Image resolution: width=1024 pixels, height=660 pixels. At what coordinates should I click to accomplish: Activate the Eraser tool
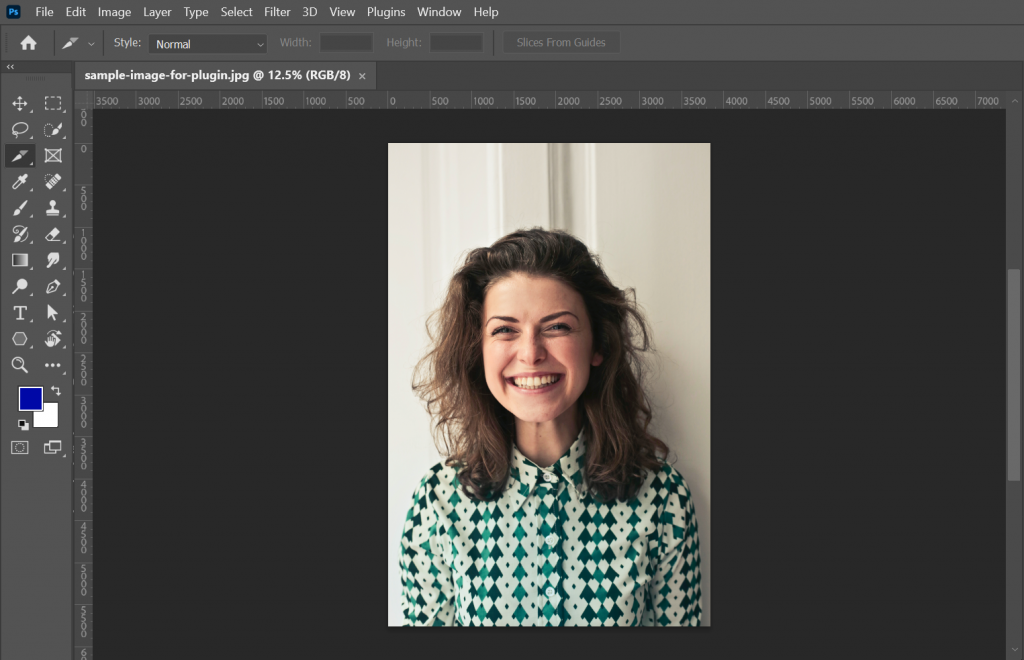(54, 234)
